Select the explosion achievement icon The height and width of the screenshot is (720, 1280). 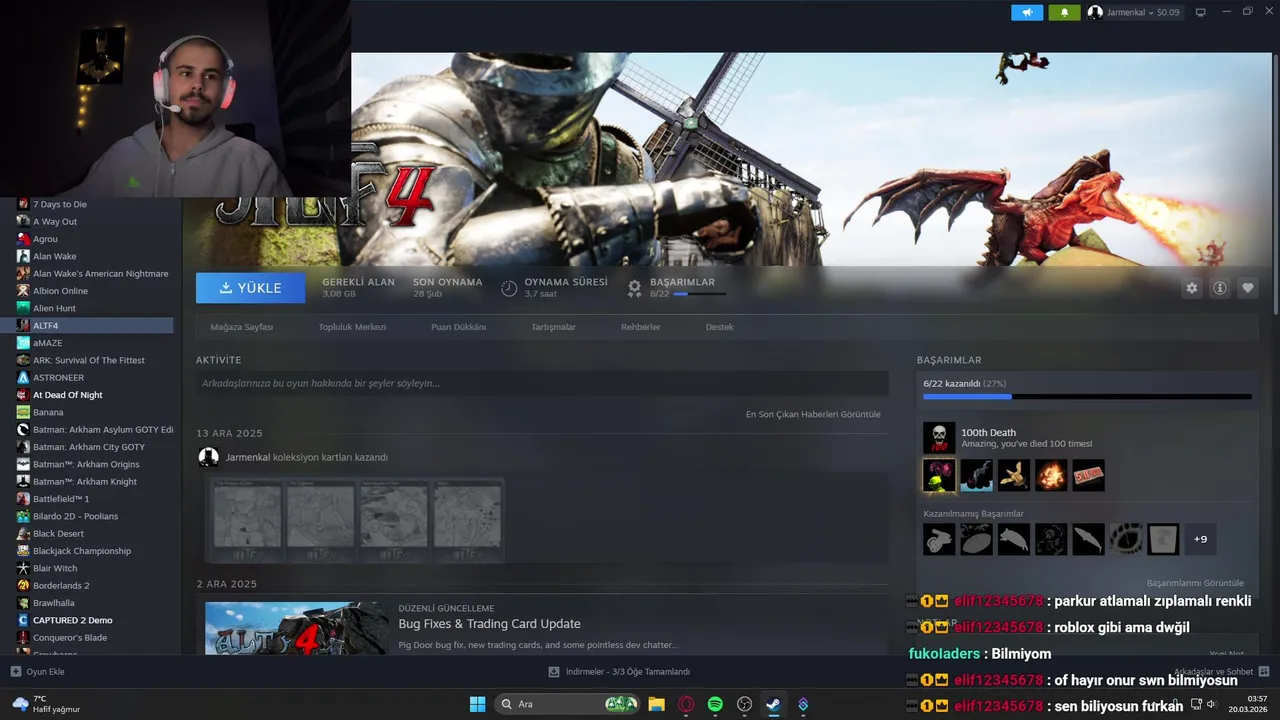1051,476
